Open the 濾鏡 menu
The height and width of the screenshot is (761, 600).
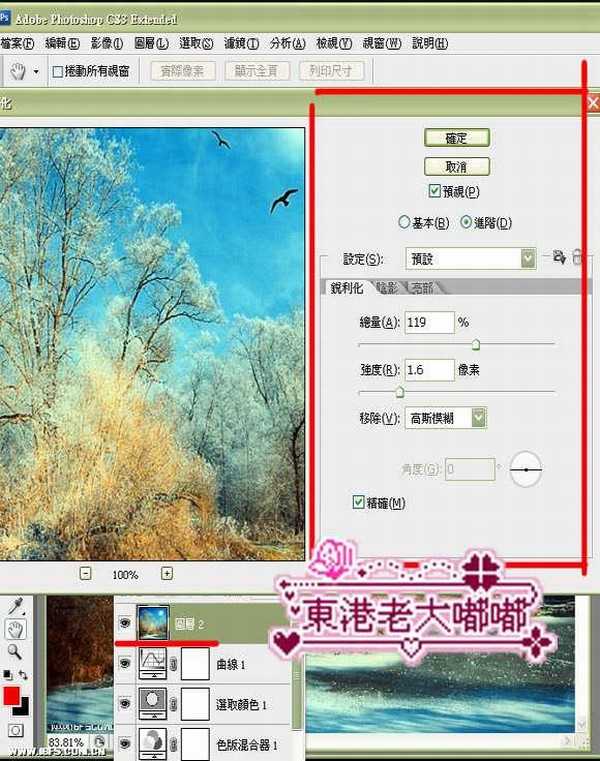241,43
